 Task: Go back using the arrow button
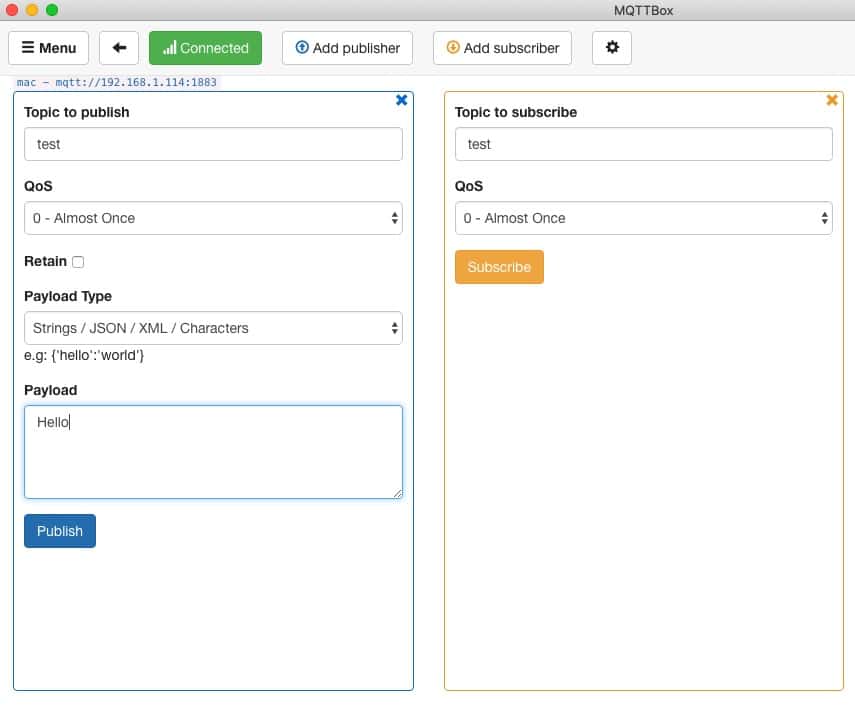point(119,48)
